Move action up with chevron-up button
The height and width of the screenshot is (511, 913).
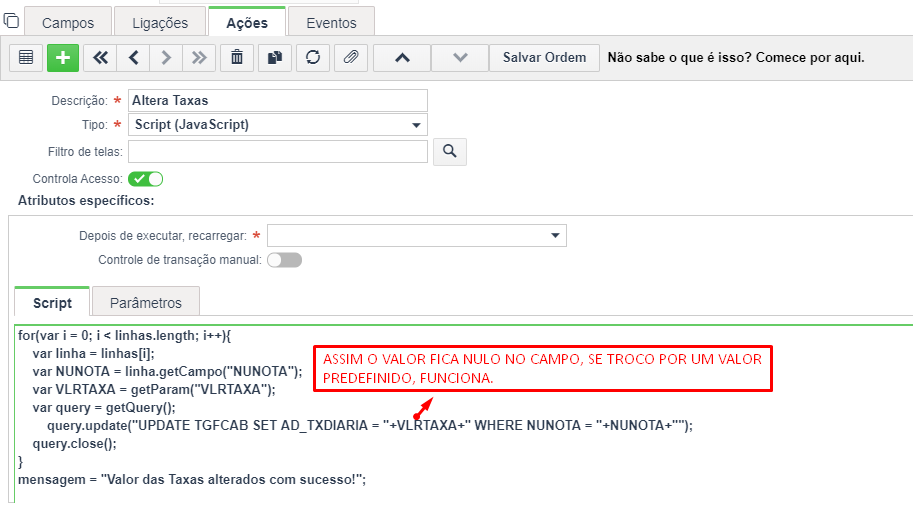coord(402,57)
